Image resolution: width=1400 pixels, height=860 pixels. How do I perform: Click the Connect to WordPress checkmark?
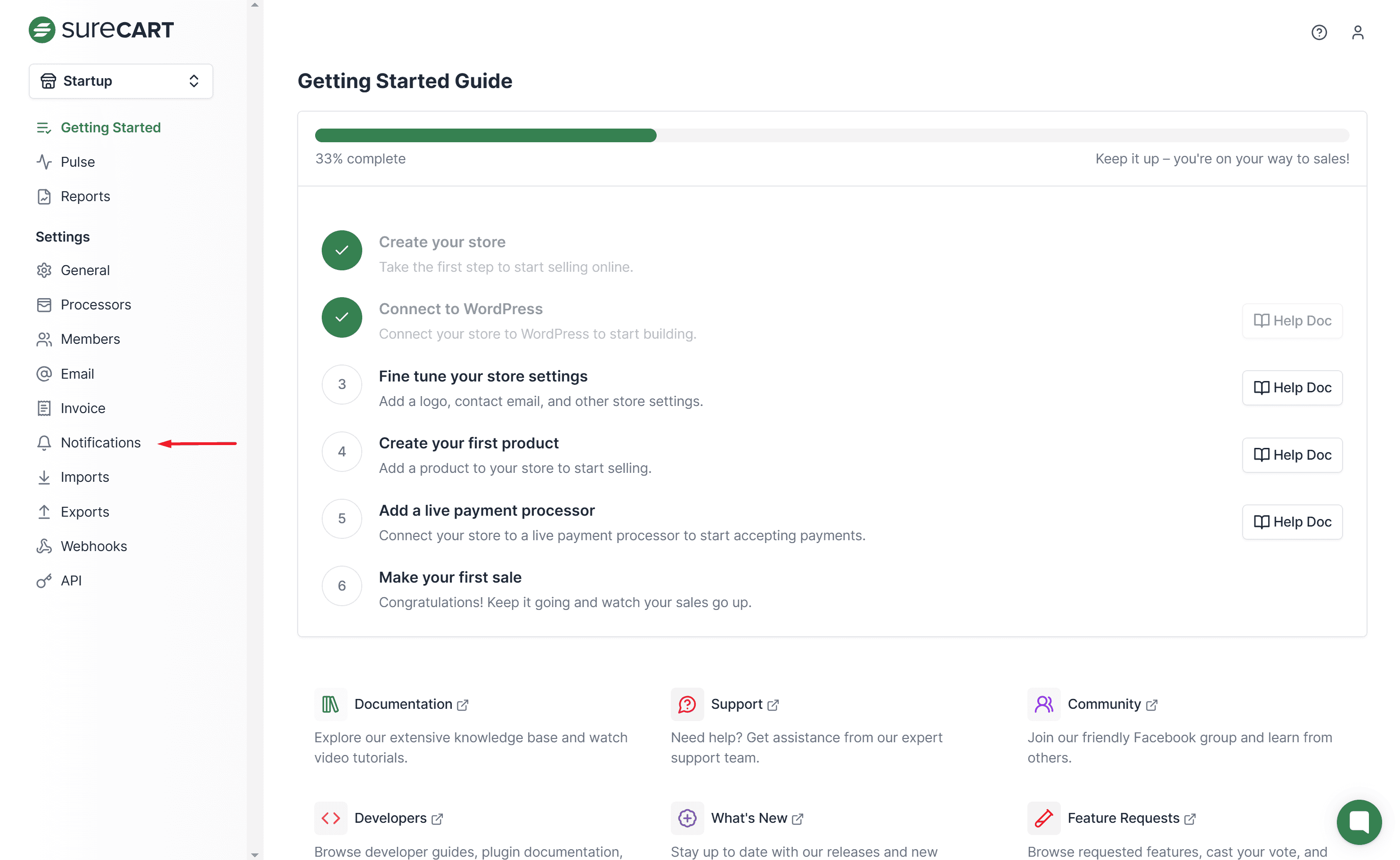(x=342, y=317)
